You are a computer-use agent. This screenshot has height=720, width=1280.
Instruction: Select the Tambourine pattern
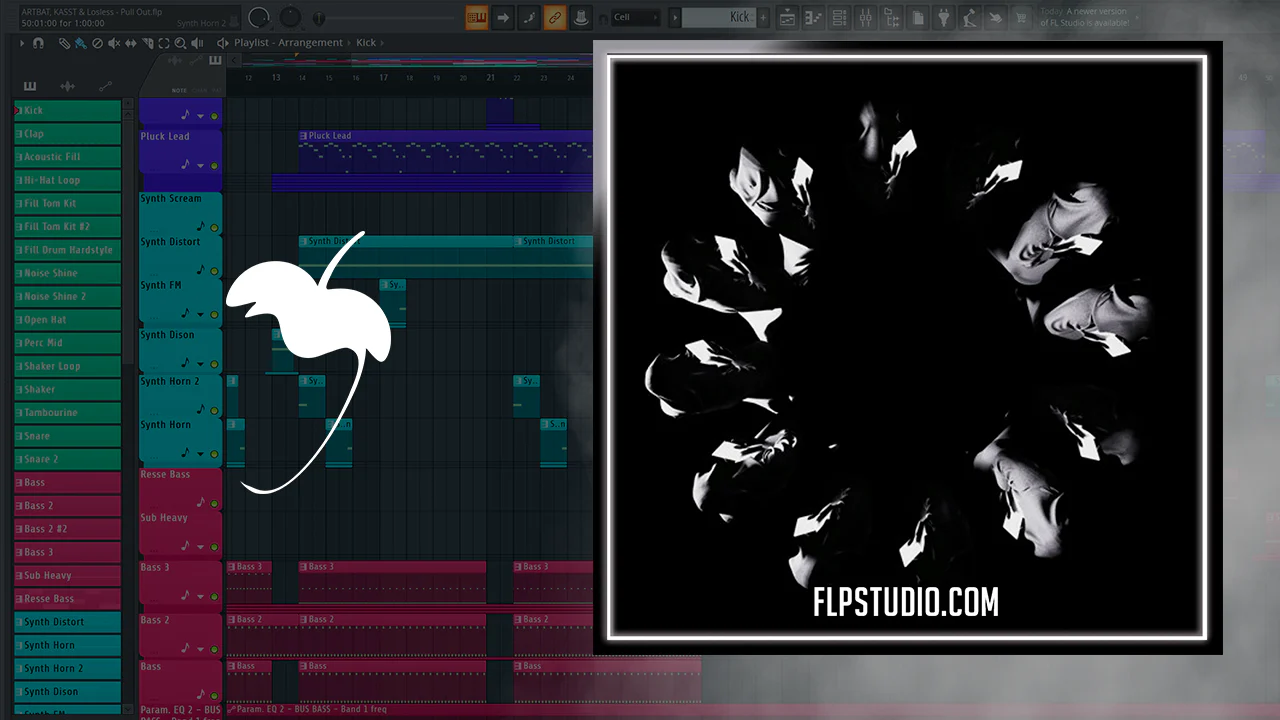[x=67, y=412]
